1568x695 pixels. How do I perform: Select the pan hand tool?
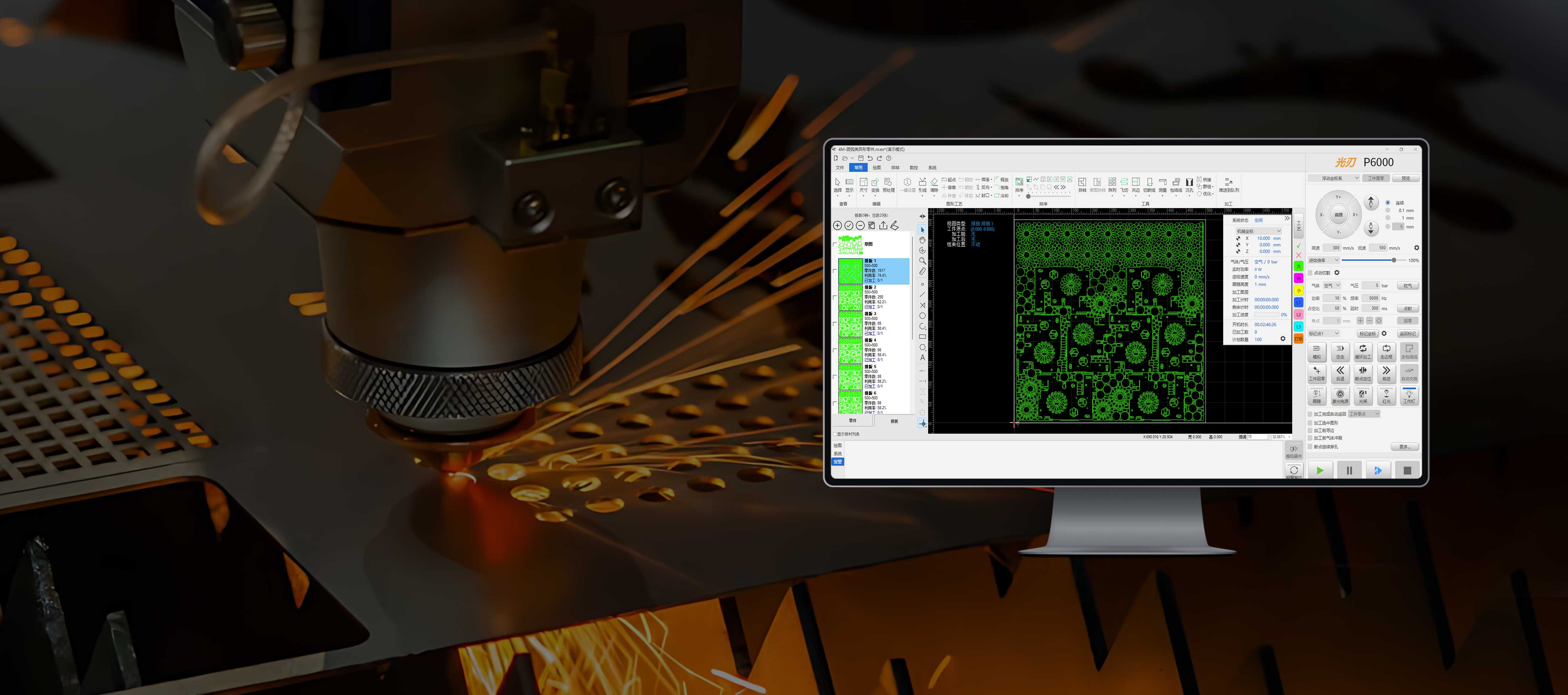pos(922,240)
